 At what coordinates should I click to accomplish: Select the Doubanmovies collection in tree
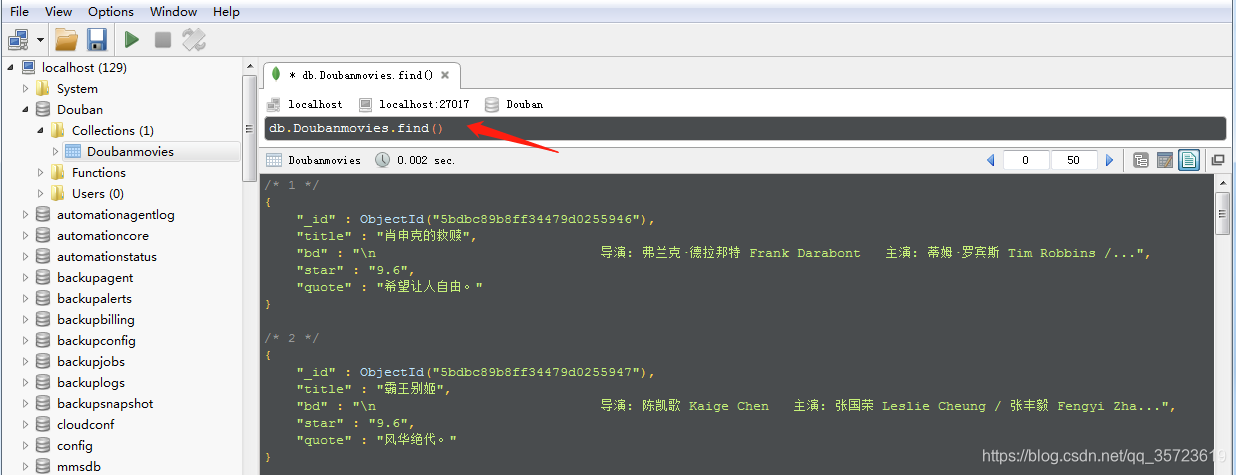(x=130, y=151)
